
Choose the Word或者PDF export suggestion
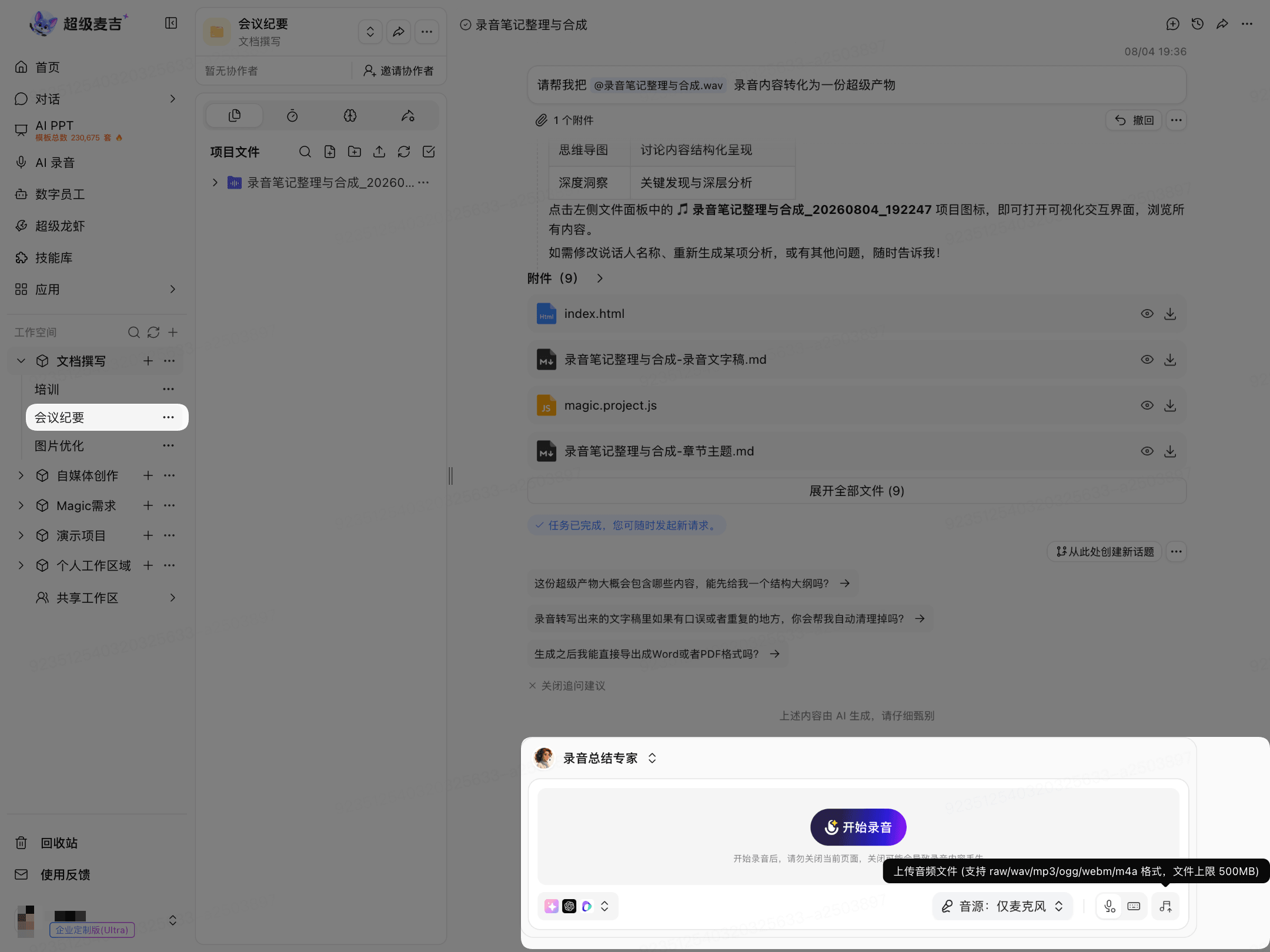pyautogui.click(x=657, y=654)
